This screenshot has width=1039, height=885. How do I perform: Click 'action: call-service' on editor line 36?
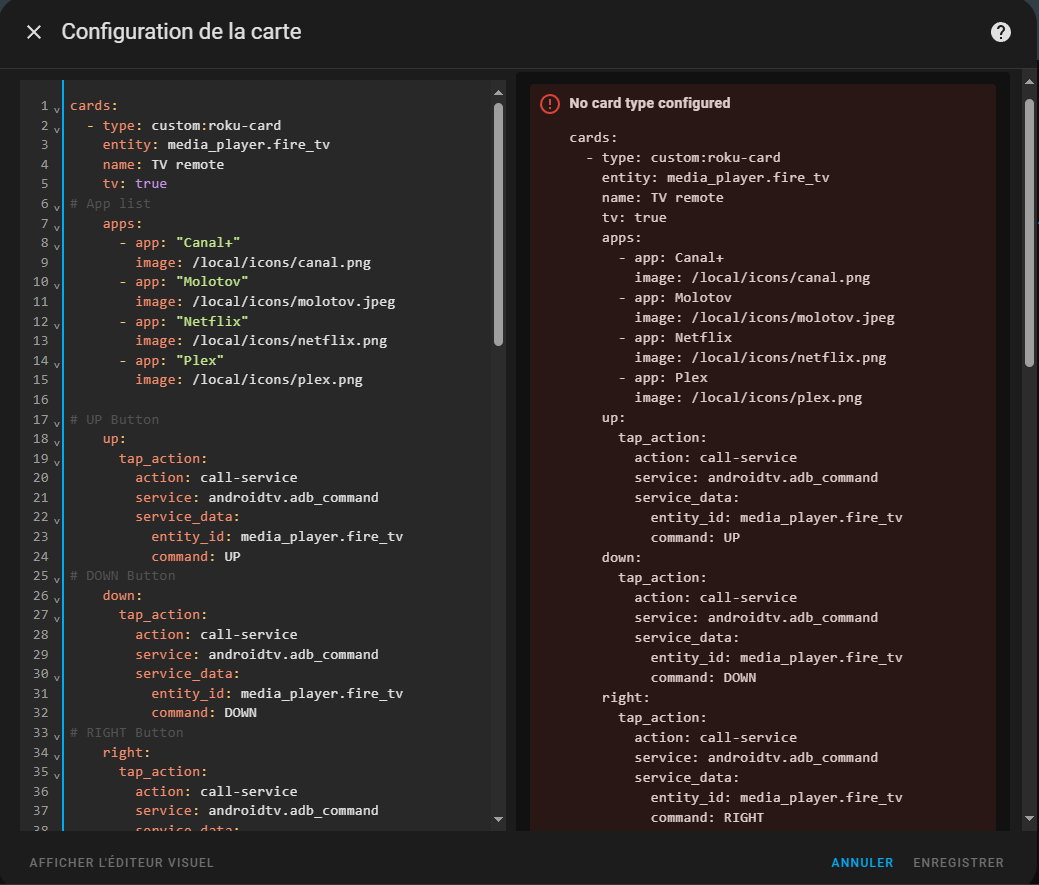(216, 792)
